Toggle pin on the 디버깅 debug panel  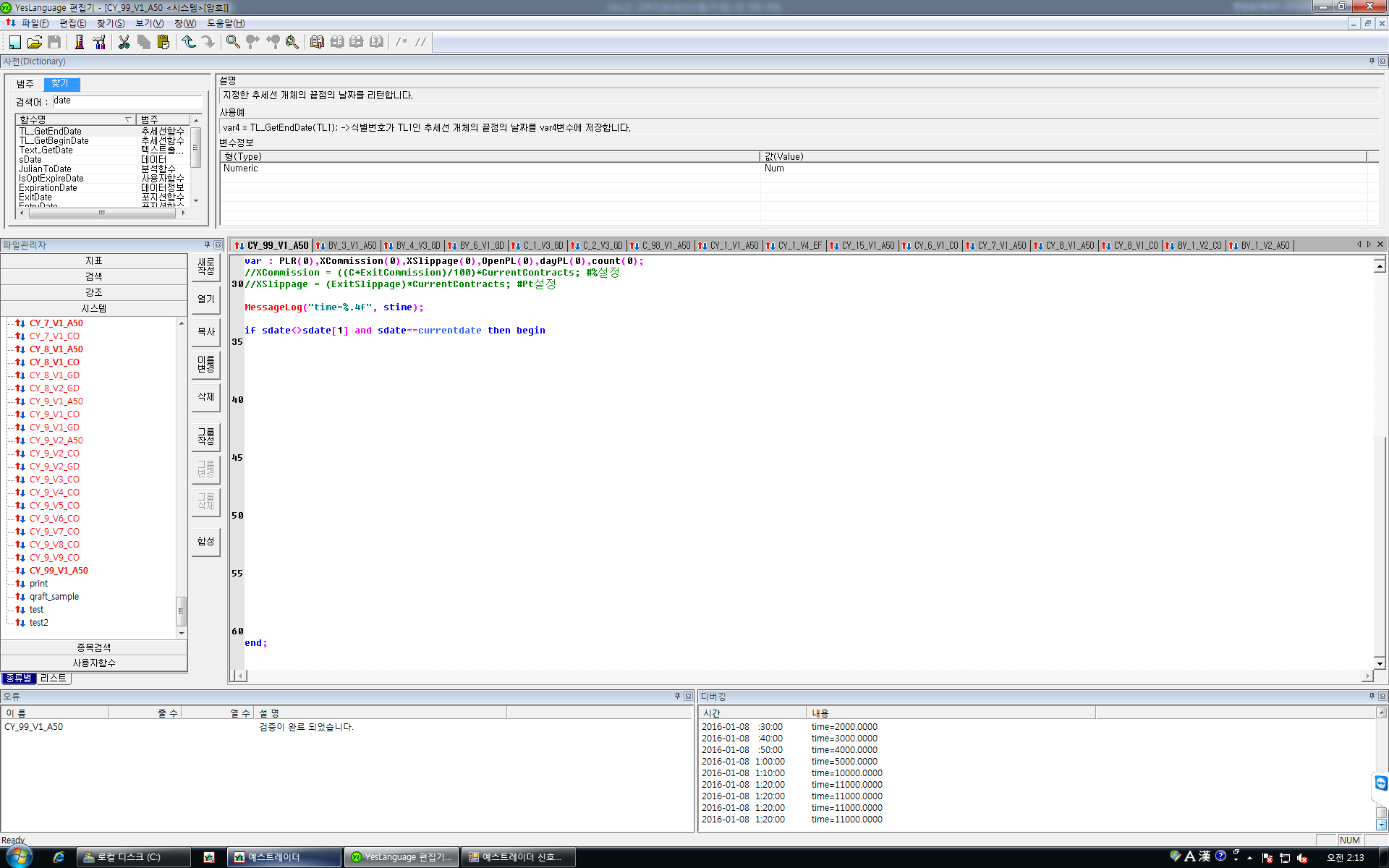click(x=1372, y=696)
